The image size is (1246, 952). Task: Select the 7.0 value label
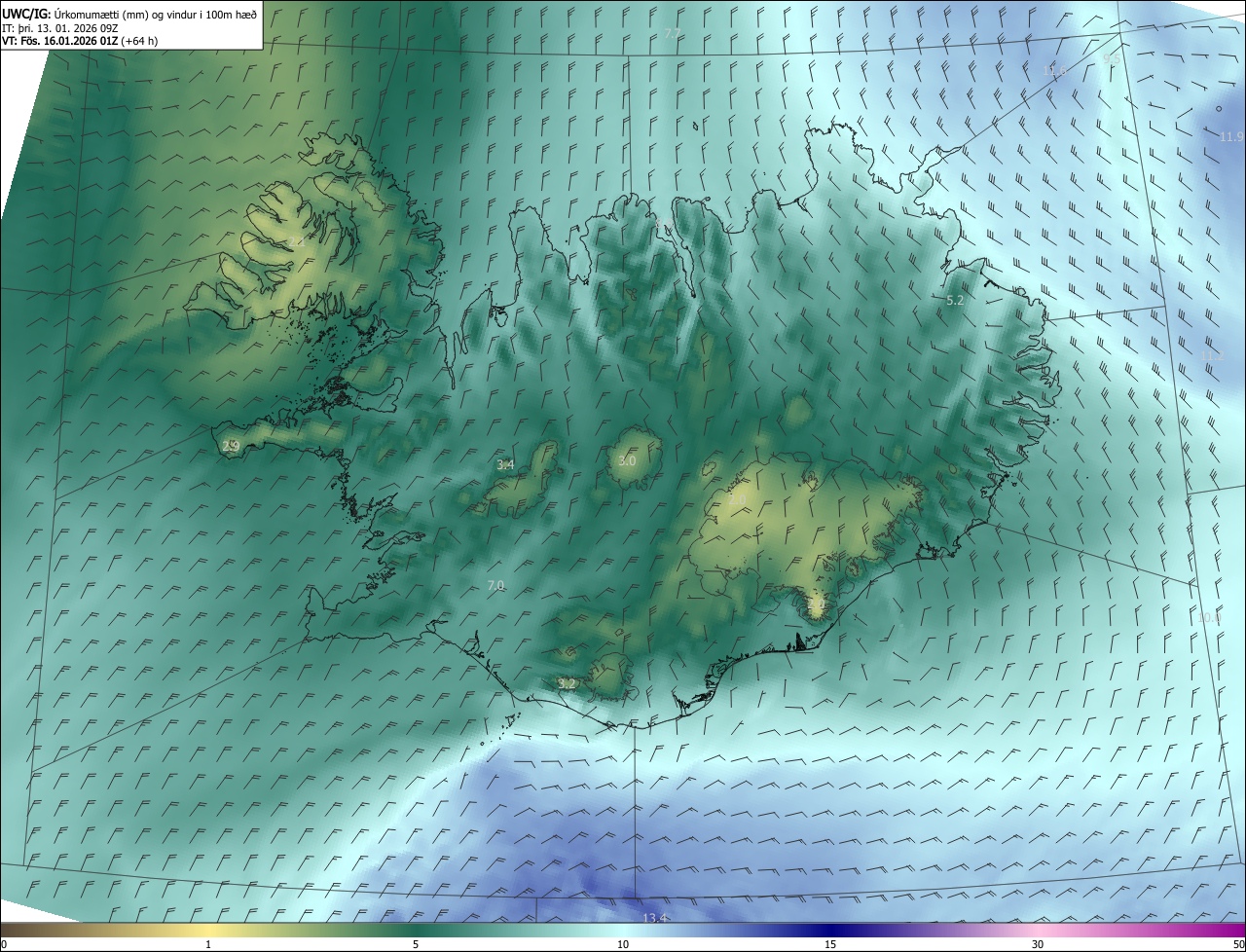coord(495,585)
